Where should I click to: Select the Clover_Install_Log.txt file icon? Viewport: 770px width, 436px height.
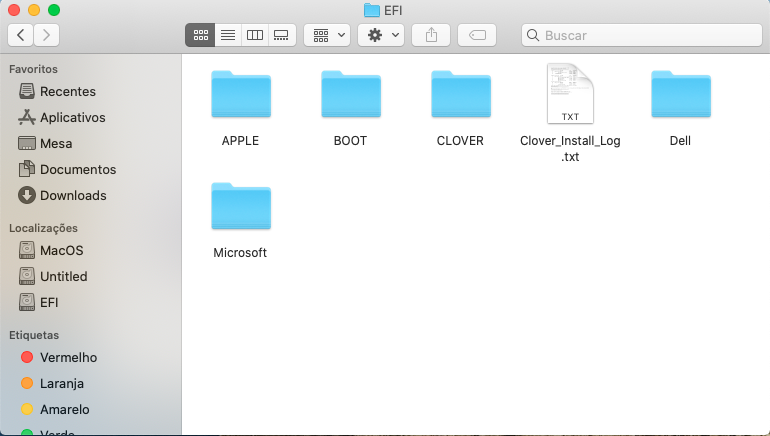click(570, 93)
